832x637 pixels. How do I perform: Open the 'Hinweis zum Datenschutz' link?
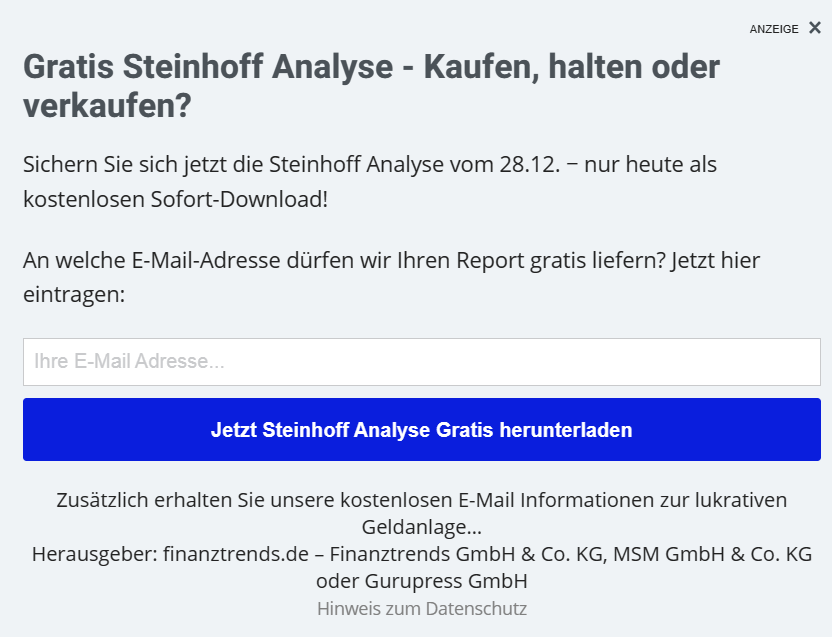(x=421, y=608)
